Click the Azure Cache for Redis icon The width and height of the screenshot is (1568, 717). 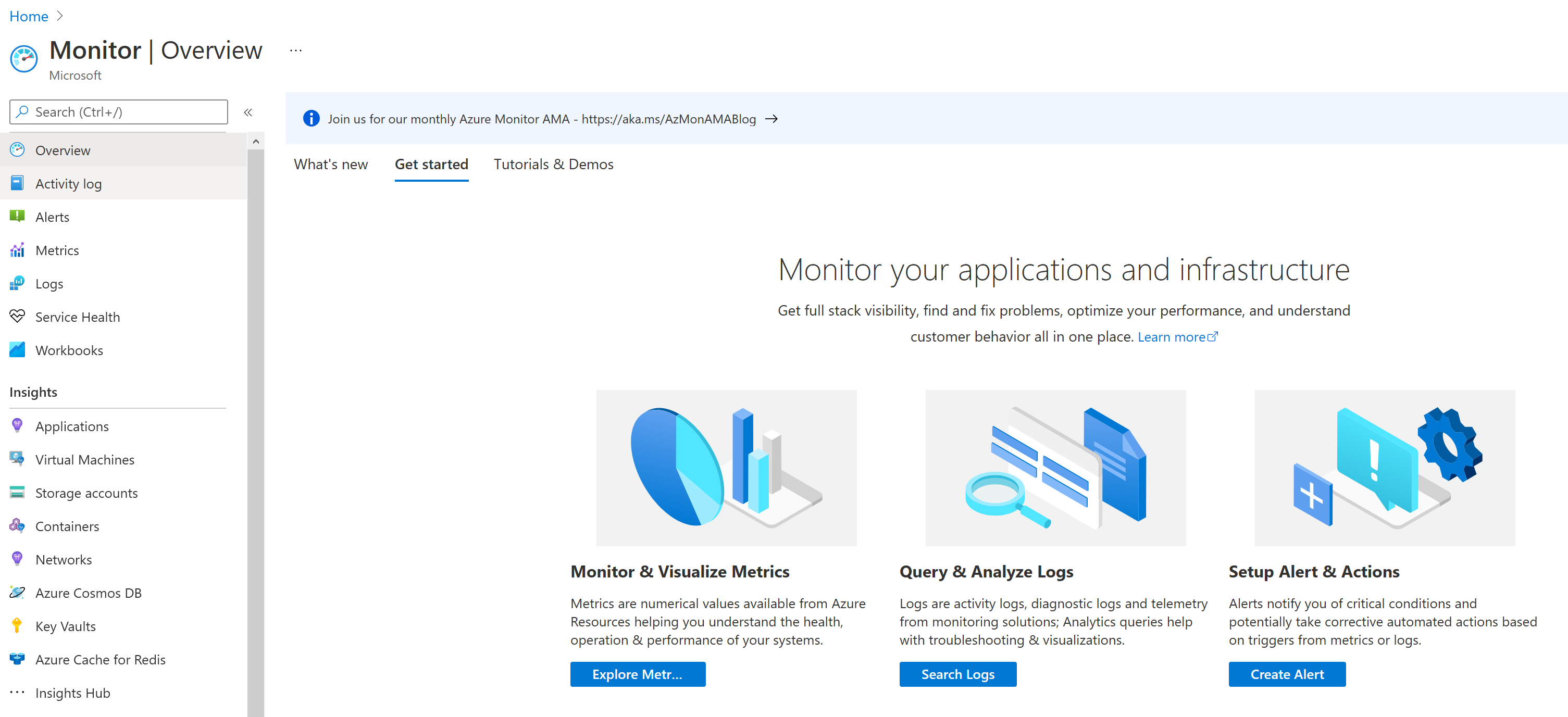17,659
